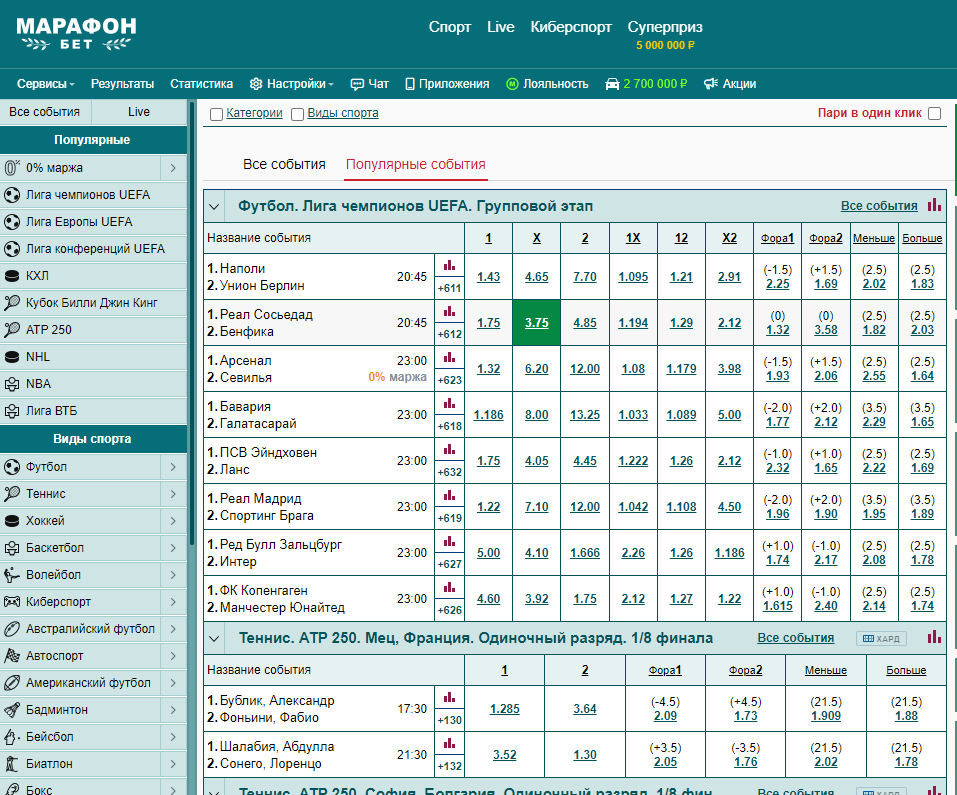Click the Автоспорт racing flag icon
This screenshot has height=795, width=957.
12,655
